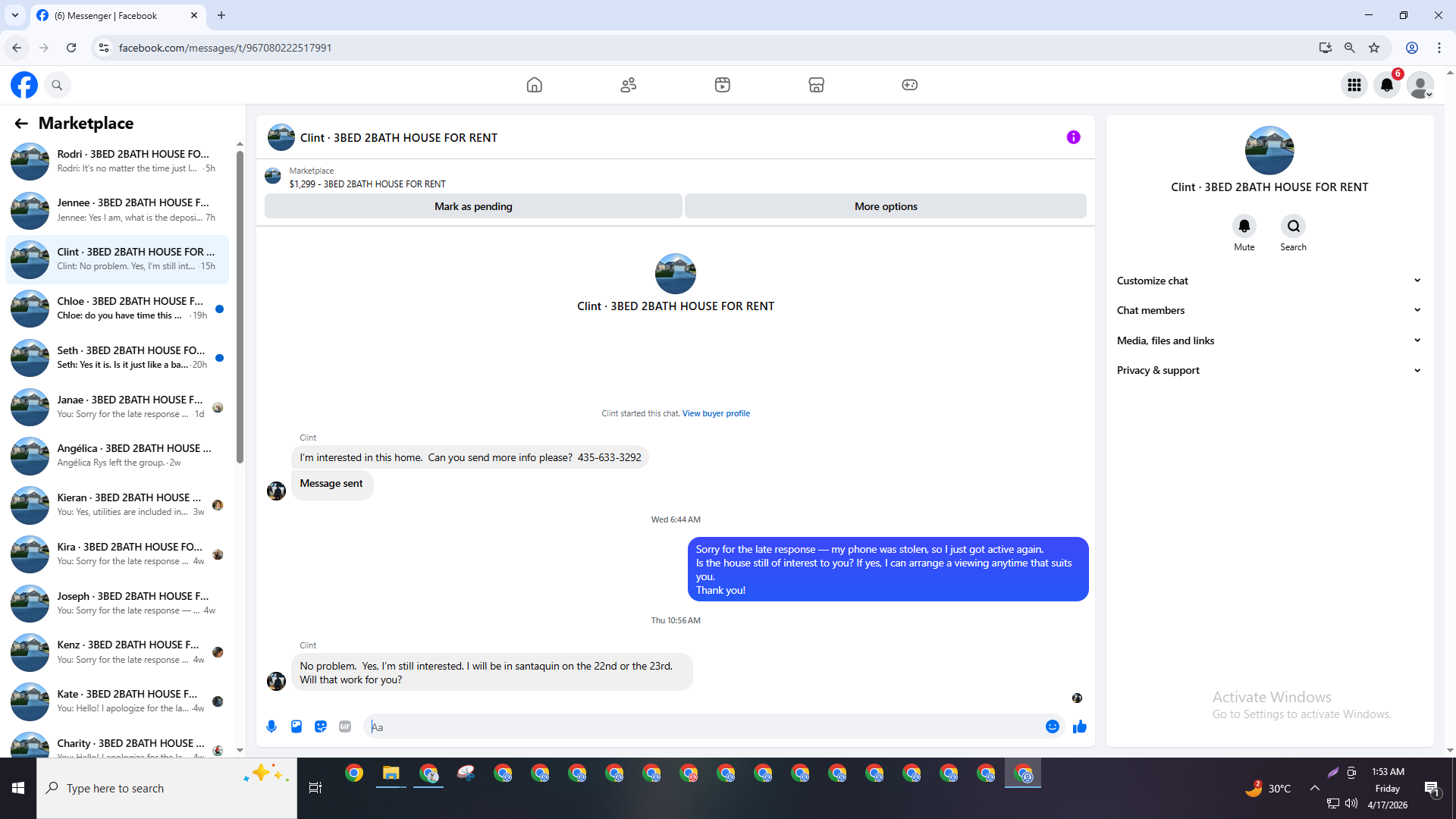Open a new browser tab
Screen dimensions: 1456x819
point(221,15)
